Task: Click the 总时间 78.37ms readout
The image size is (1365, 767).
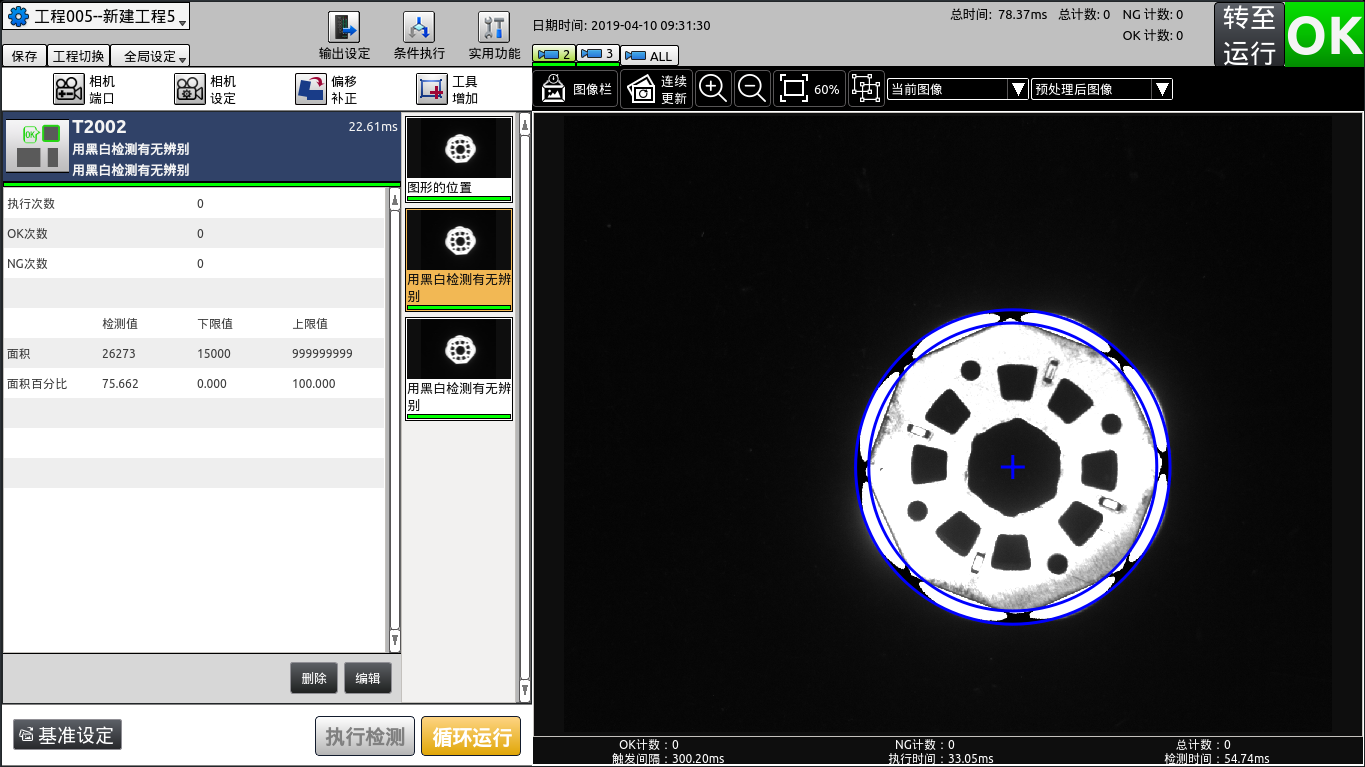Action: 998,14
